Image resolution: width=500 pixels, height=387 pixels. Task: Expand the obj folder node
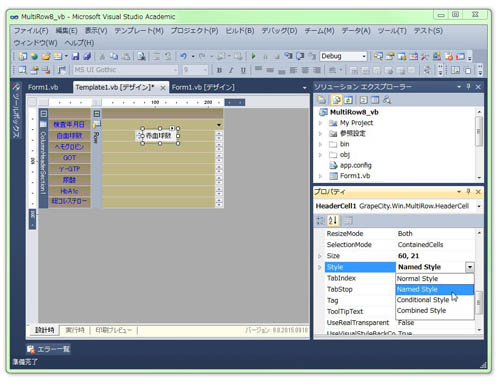click(x=320, y=155)
